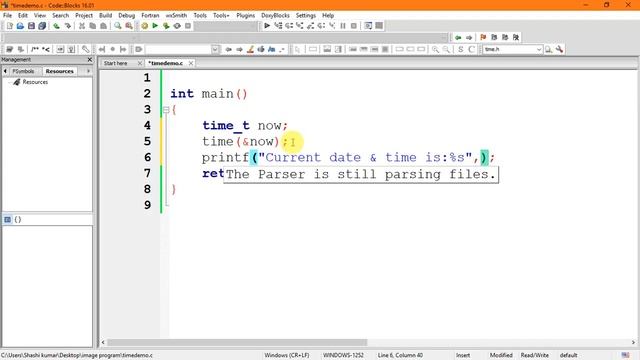
Task: Click inside the time.h search field
Action: (x=509, y=49)
